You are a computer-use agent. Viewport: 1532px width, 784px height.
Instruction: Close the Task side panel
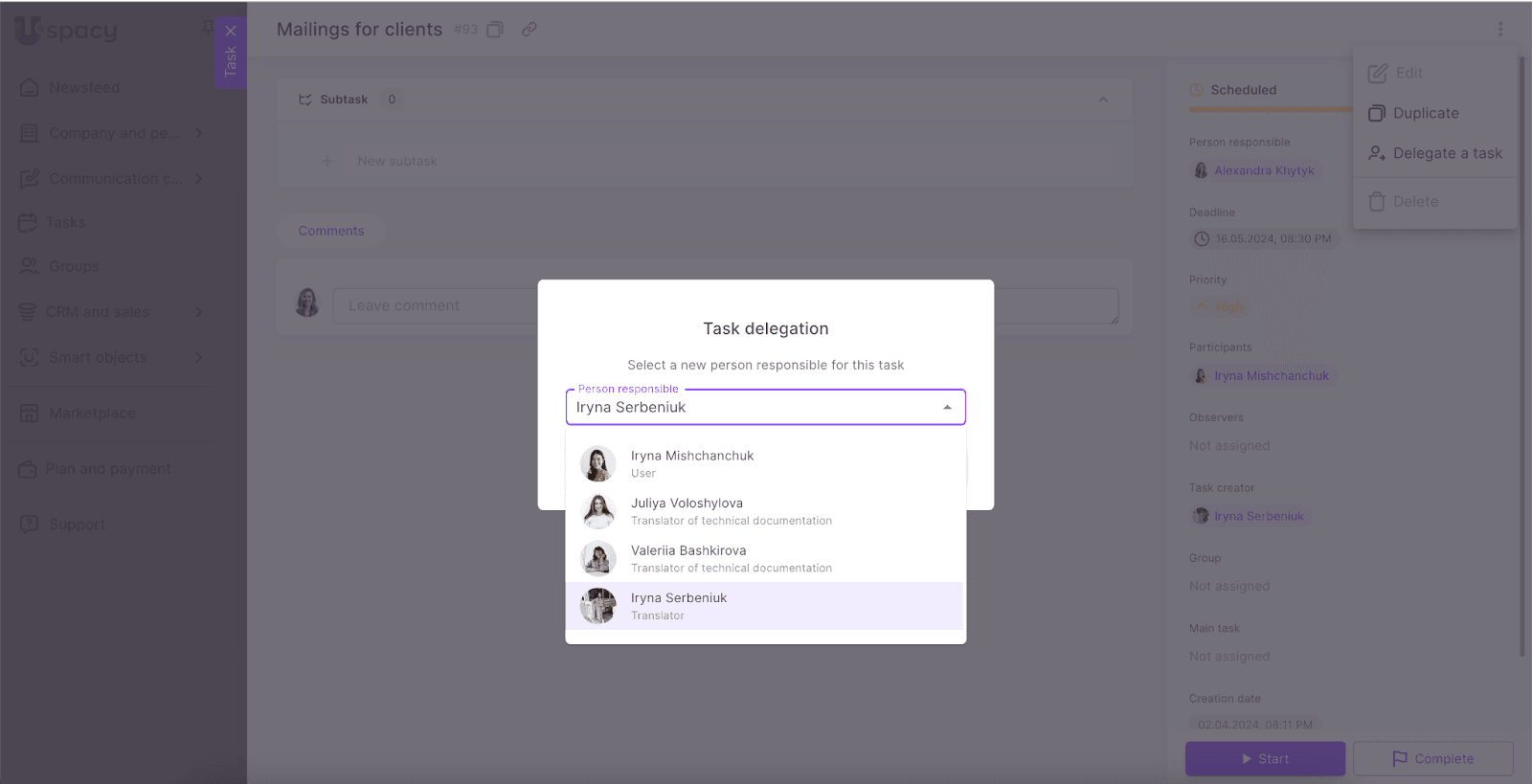(x=231, y=31)
